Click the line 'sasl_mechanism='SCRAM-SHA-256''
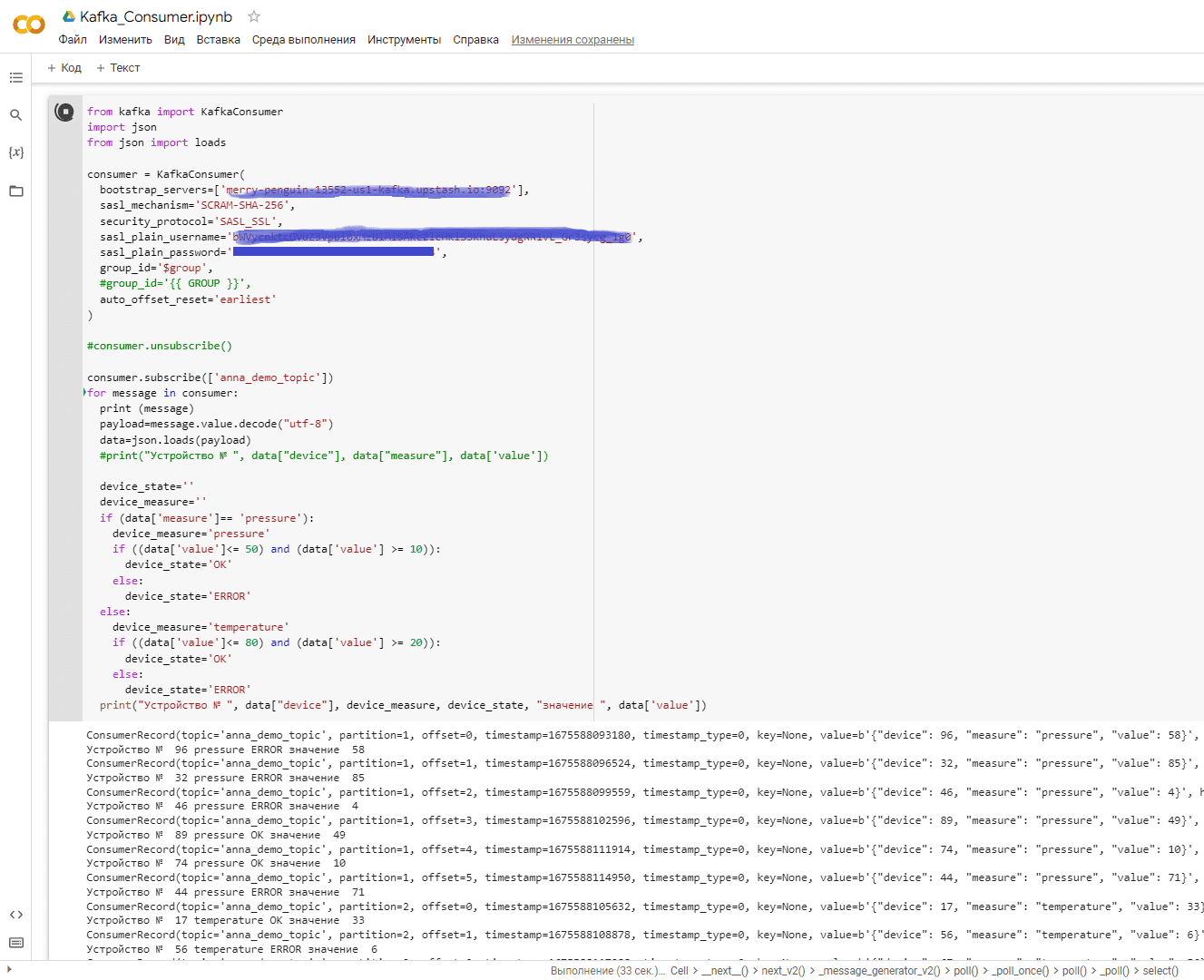Screen dimensions: 1204x980 pos(198,206)
